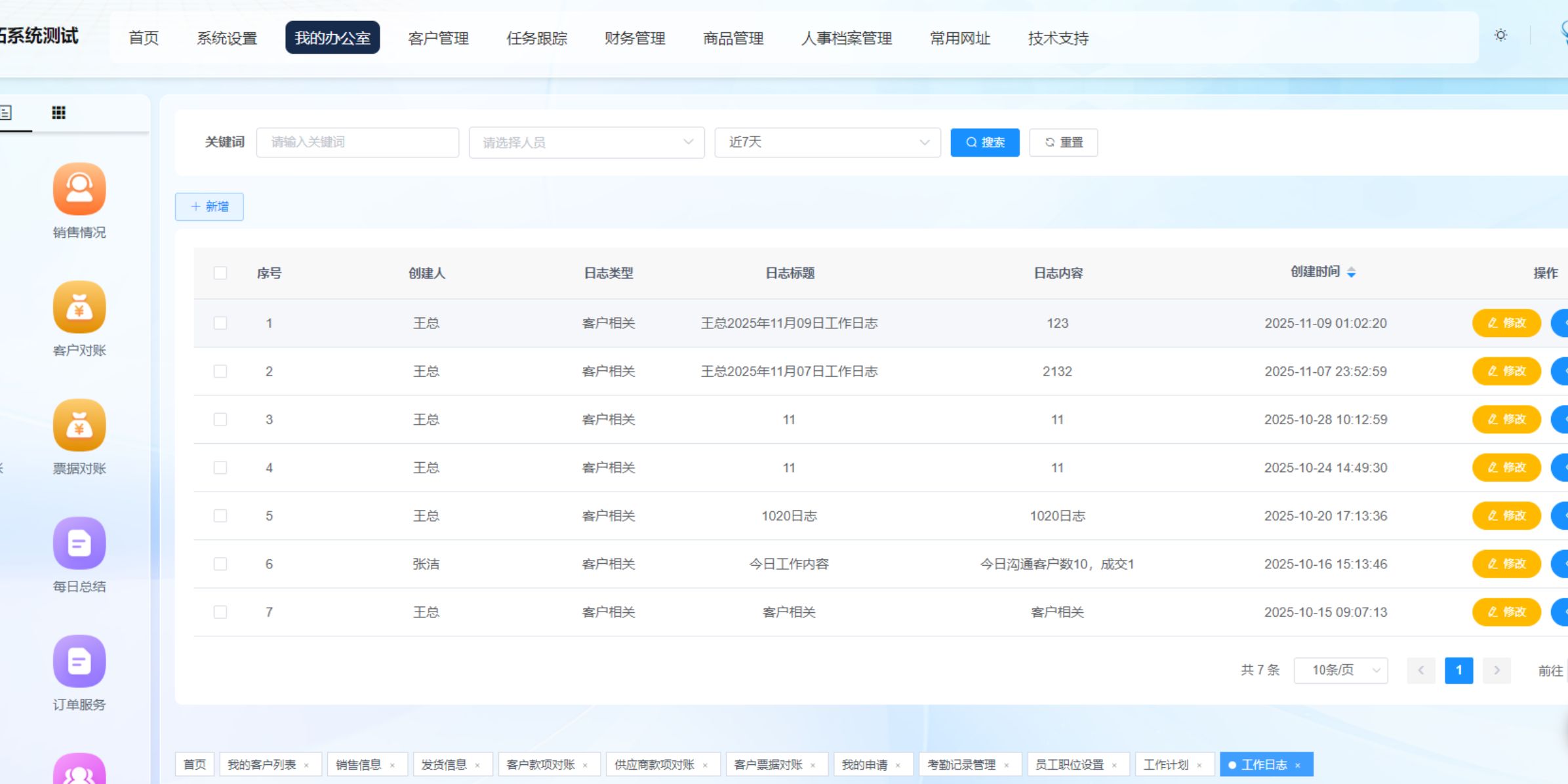Switch sidebar to grid view icon

coord(58,113)
